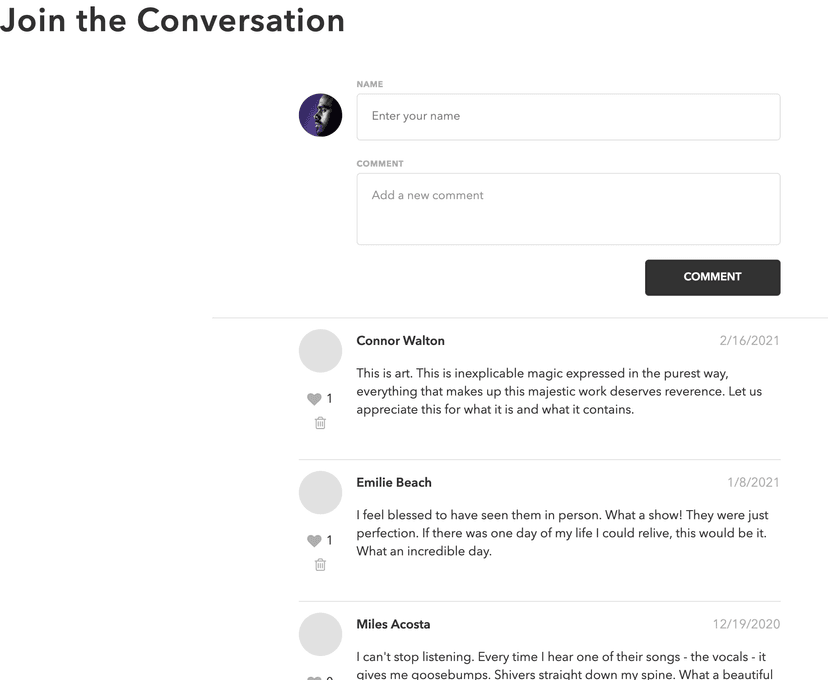Image resolution: width=828 pixels, height=680 pixels.
Task: Click Connor Walton's gray avatar placeholder
Action: click(x=321, y=351)
